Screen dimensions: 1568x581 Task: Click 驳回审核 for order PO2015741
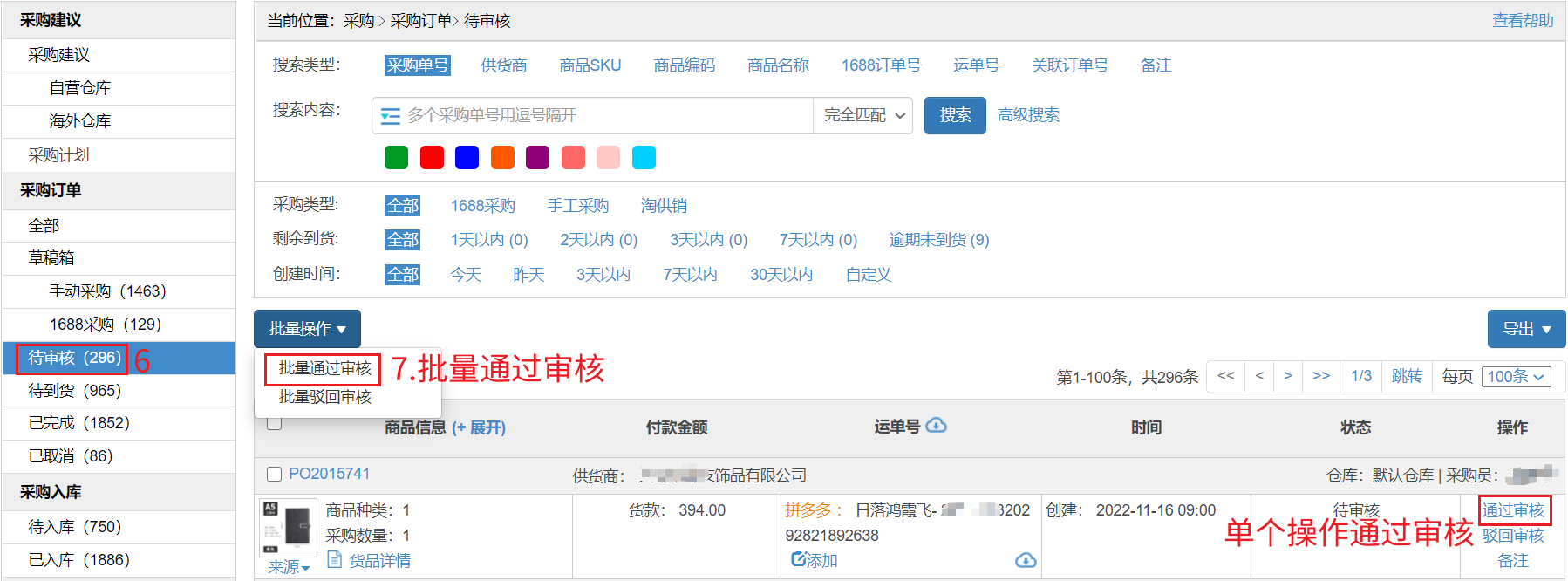(1513, 536)
